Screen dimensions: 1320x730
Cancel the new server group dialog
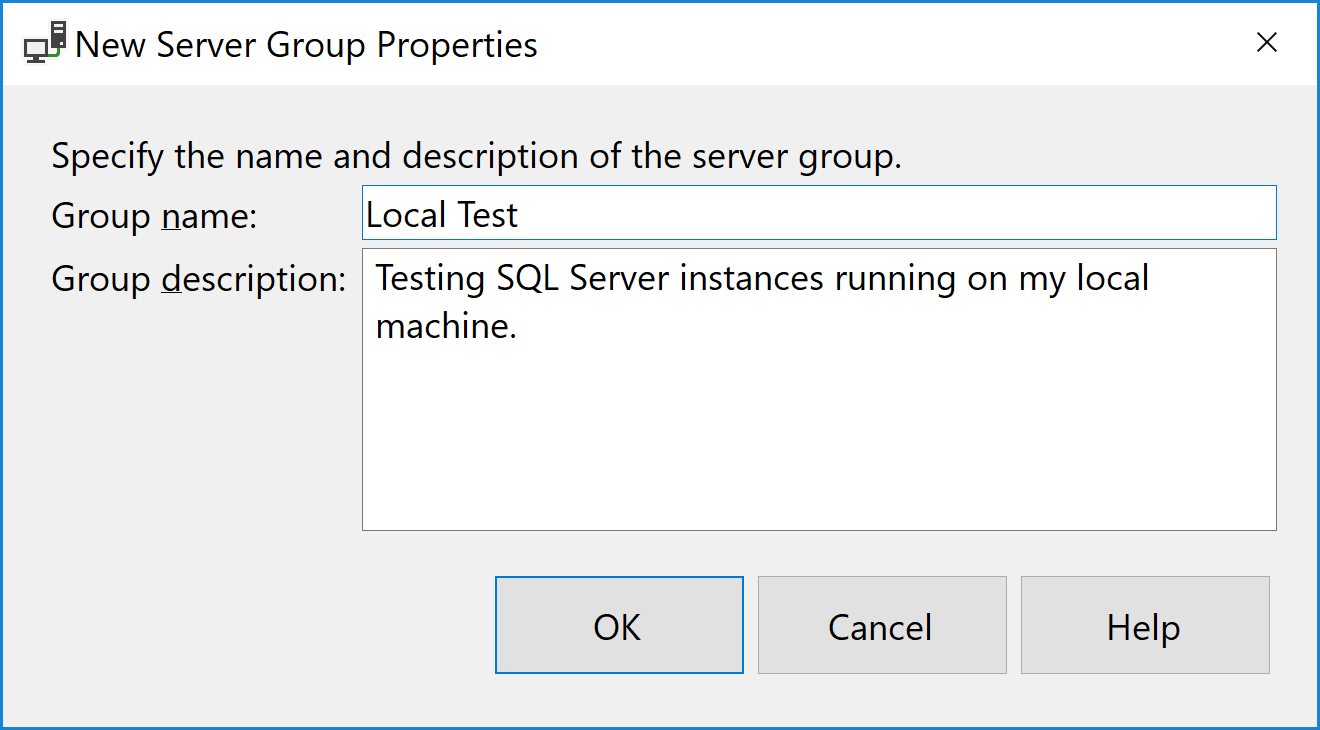(881, 626)
